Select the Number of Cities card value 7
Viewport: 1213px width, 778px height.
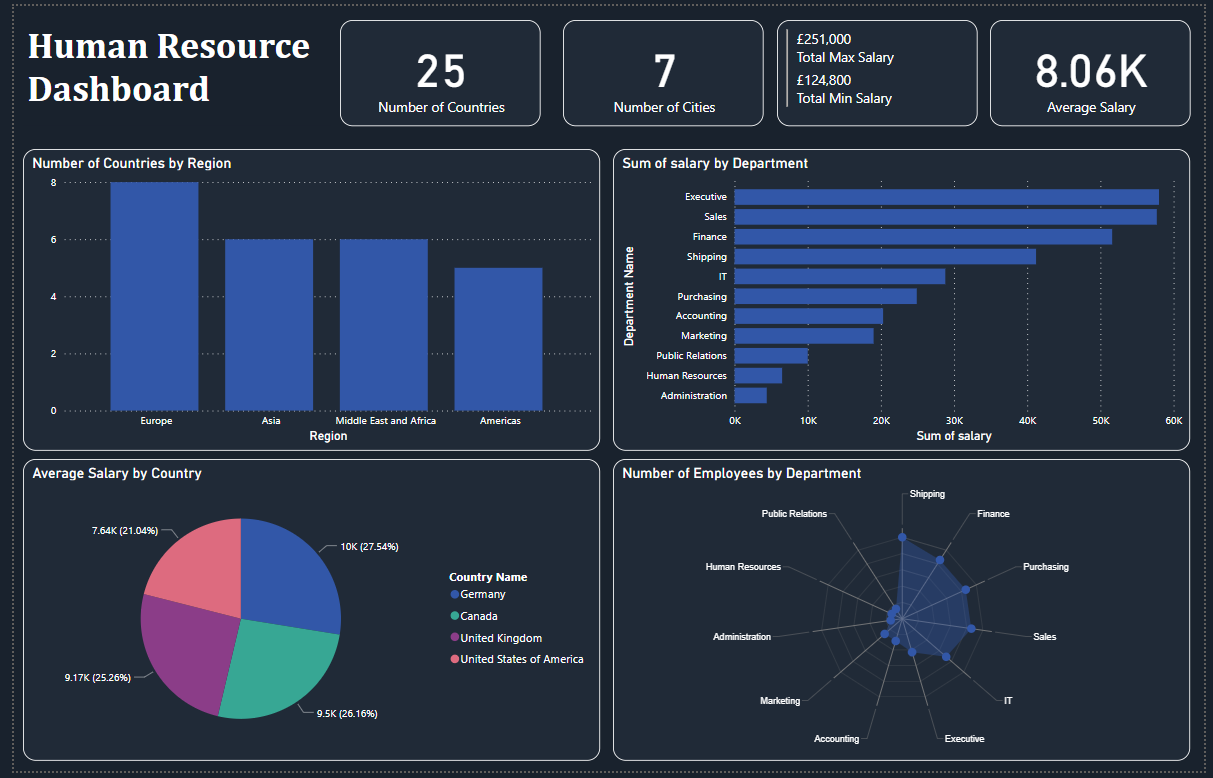point(665,72)
